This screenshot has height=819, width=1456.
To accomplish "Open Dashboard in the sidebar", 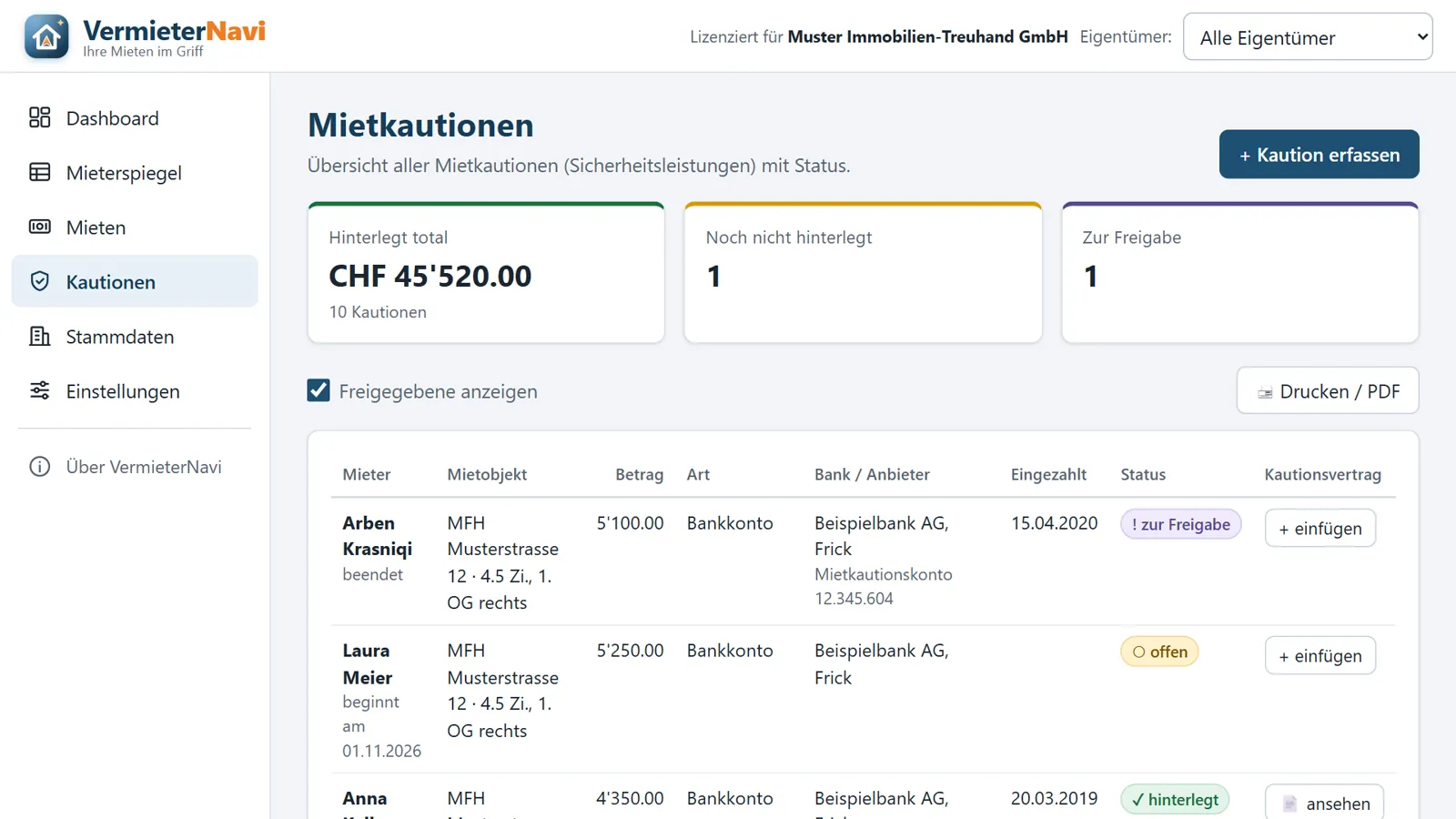I will pyautogui.click(x=135, y=117).
